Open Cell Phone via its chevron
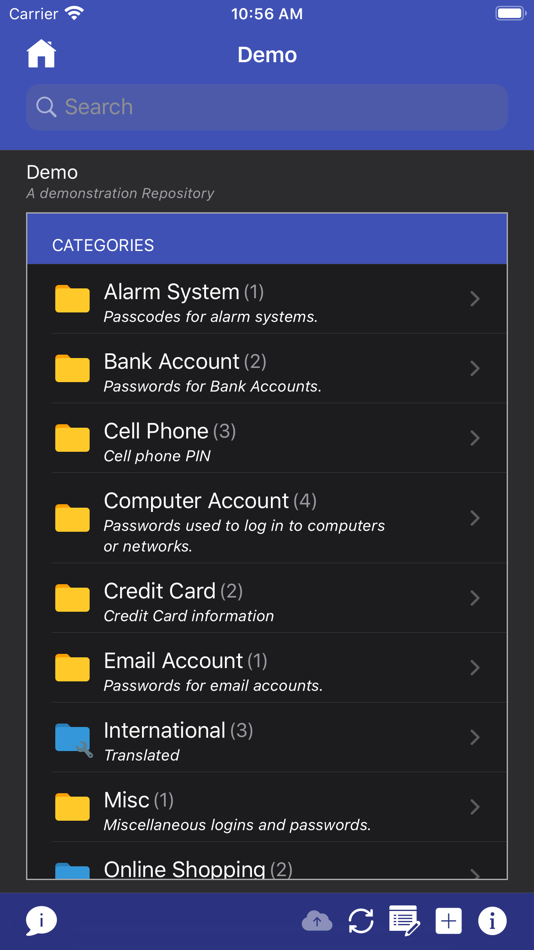Viewport: 534px width, 950px height. coord(475,438)
